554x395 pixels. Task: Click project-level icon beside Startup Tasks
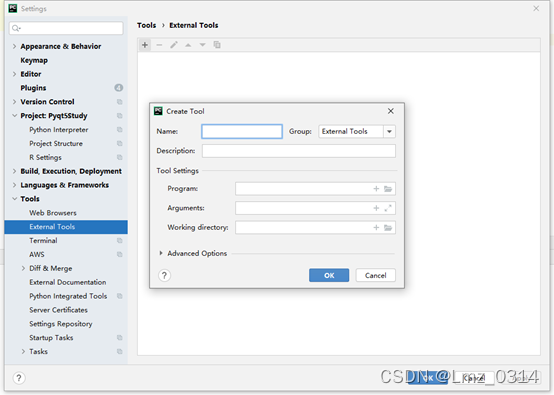(x=120, y=338)
